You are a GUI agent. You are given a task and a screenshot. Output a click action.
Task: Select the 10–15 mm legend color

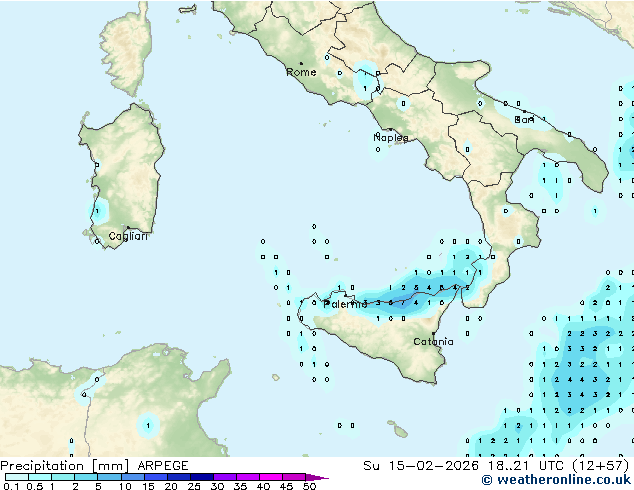132,477
